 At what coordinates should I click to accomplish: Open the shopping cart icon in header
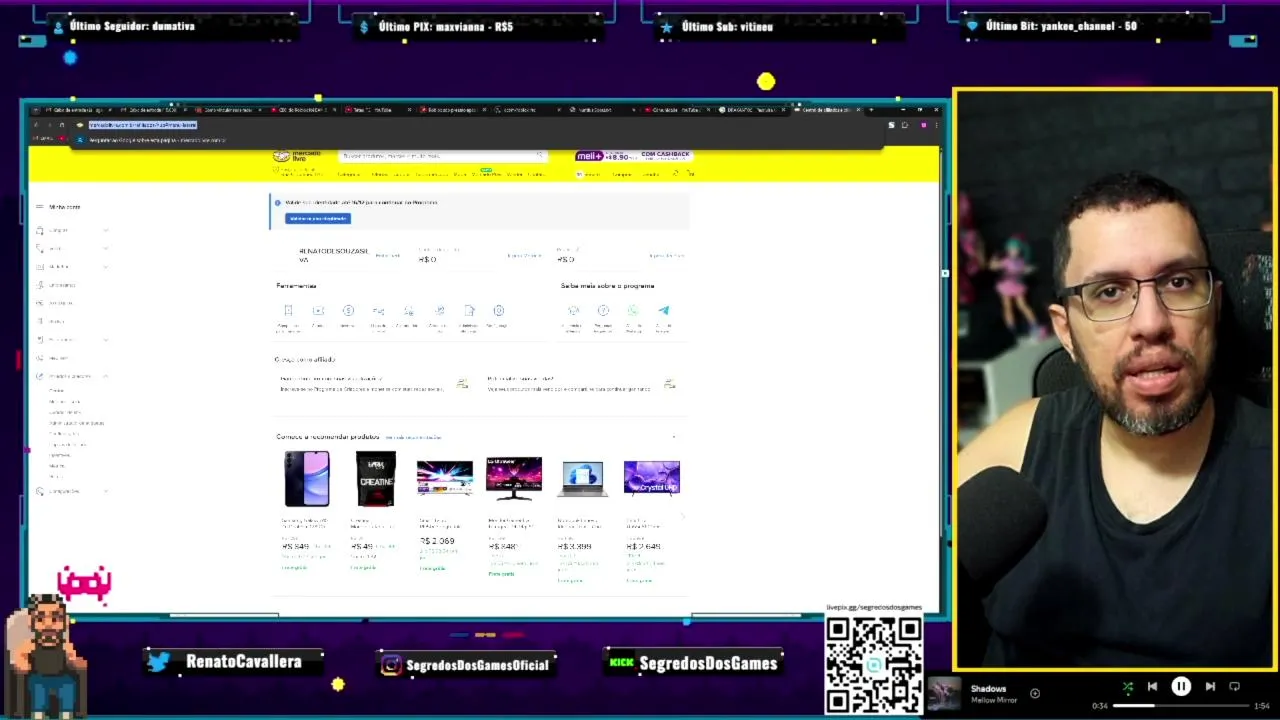691,174
